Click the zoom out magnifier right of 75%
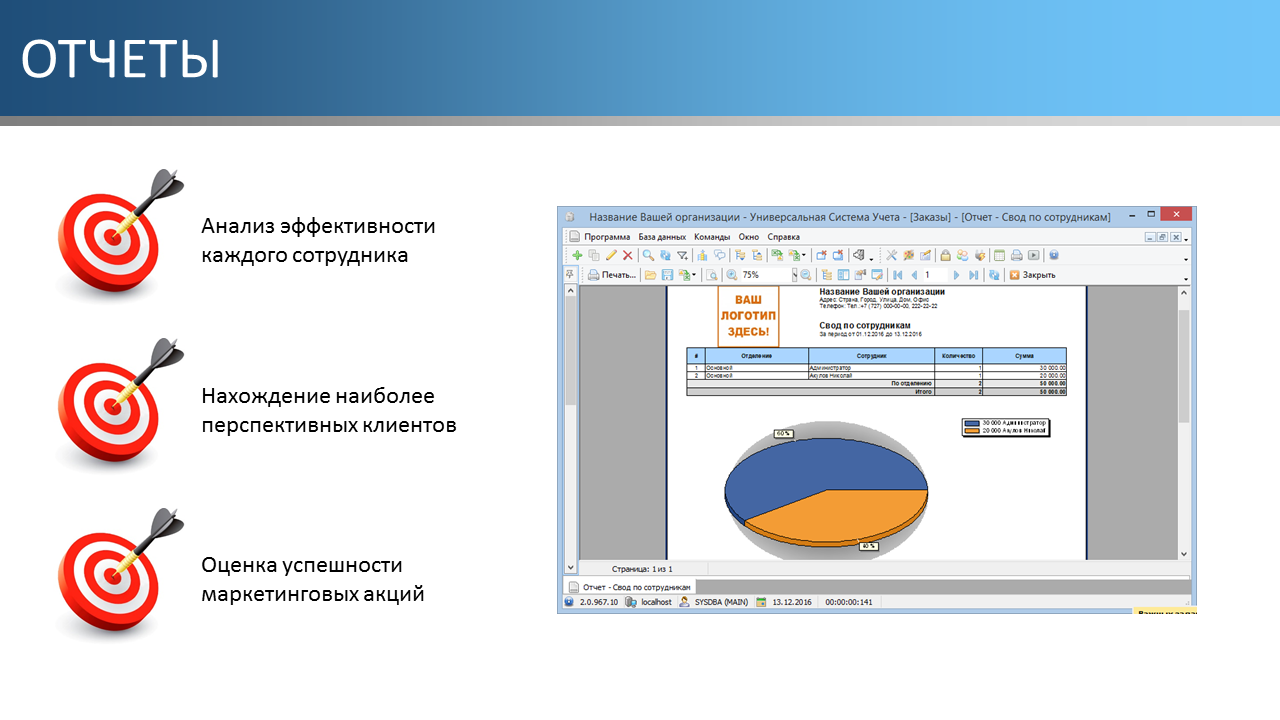This screenshot has height=720, width=1280. 805,275
